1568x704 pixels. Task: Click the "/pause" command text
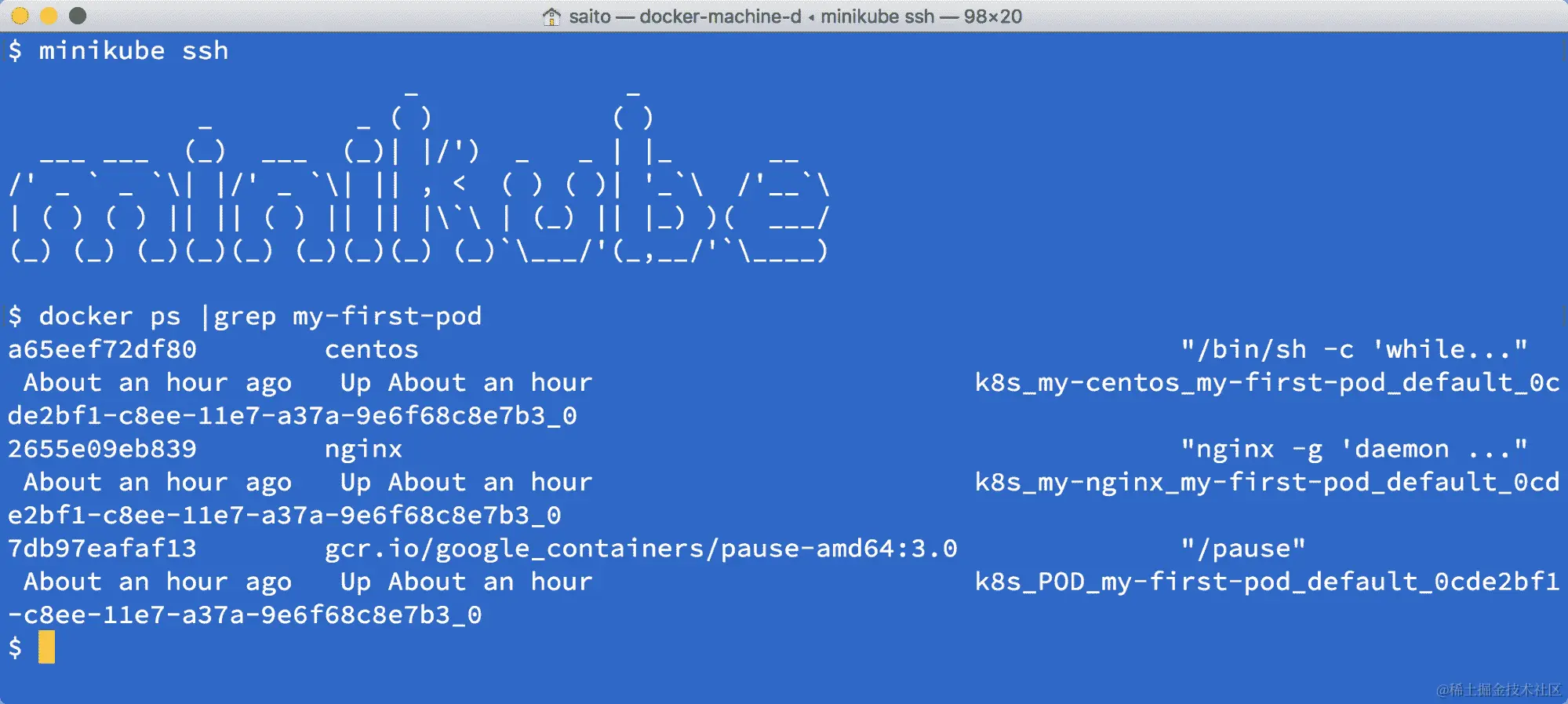coord(1243,549)
